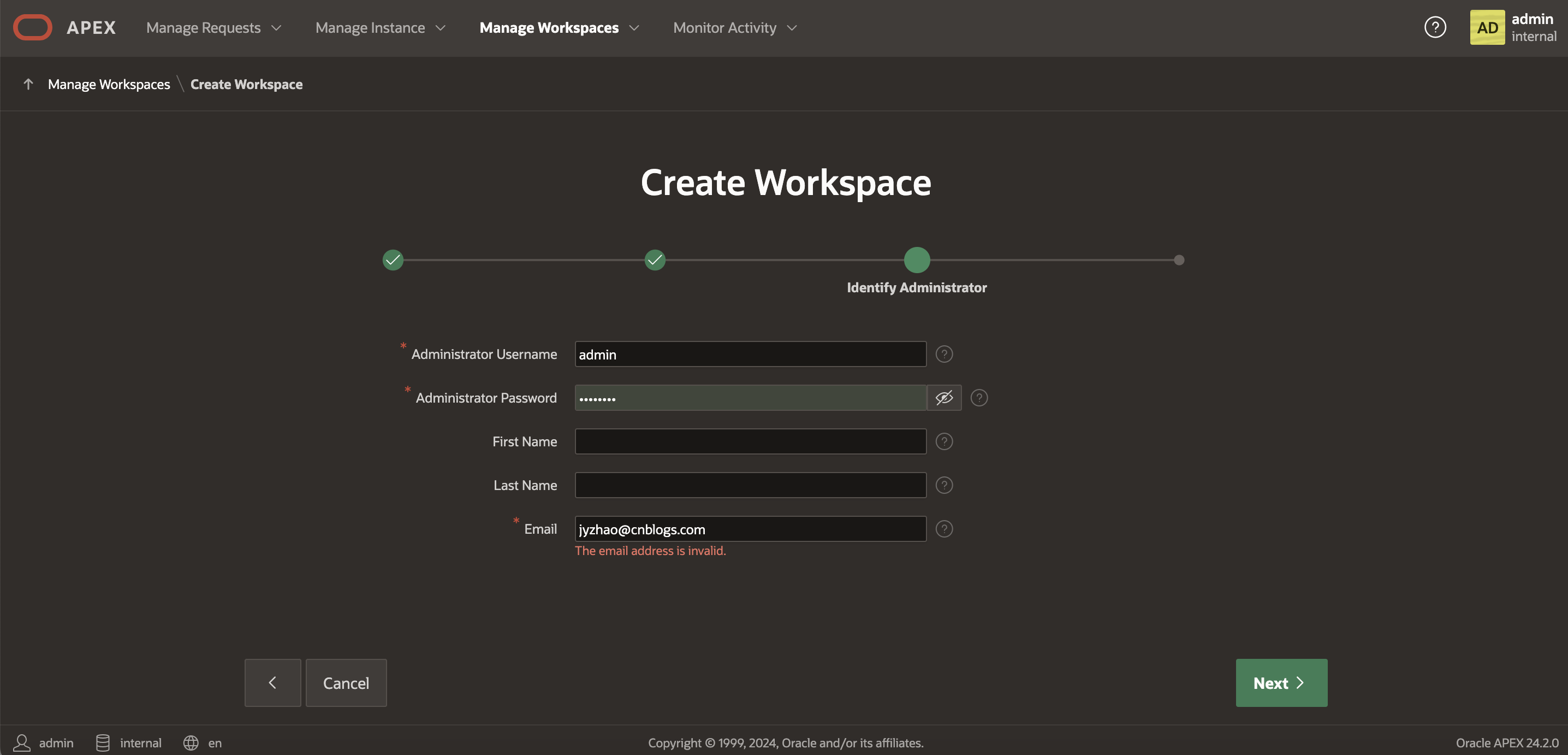Click the Oracle APEX logo icon
Image resolution: width=1568 pixels, height=755 pixels.
click(x=33, y=27)
